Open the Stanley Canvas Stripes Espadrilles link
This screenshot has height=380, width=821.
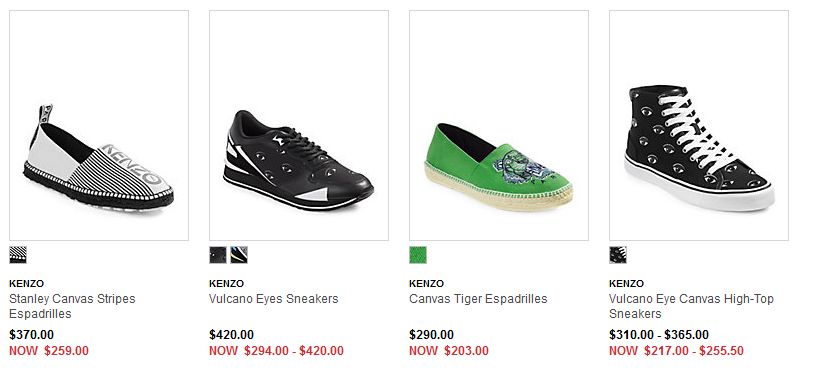tap(72, 306)
